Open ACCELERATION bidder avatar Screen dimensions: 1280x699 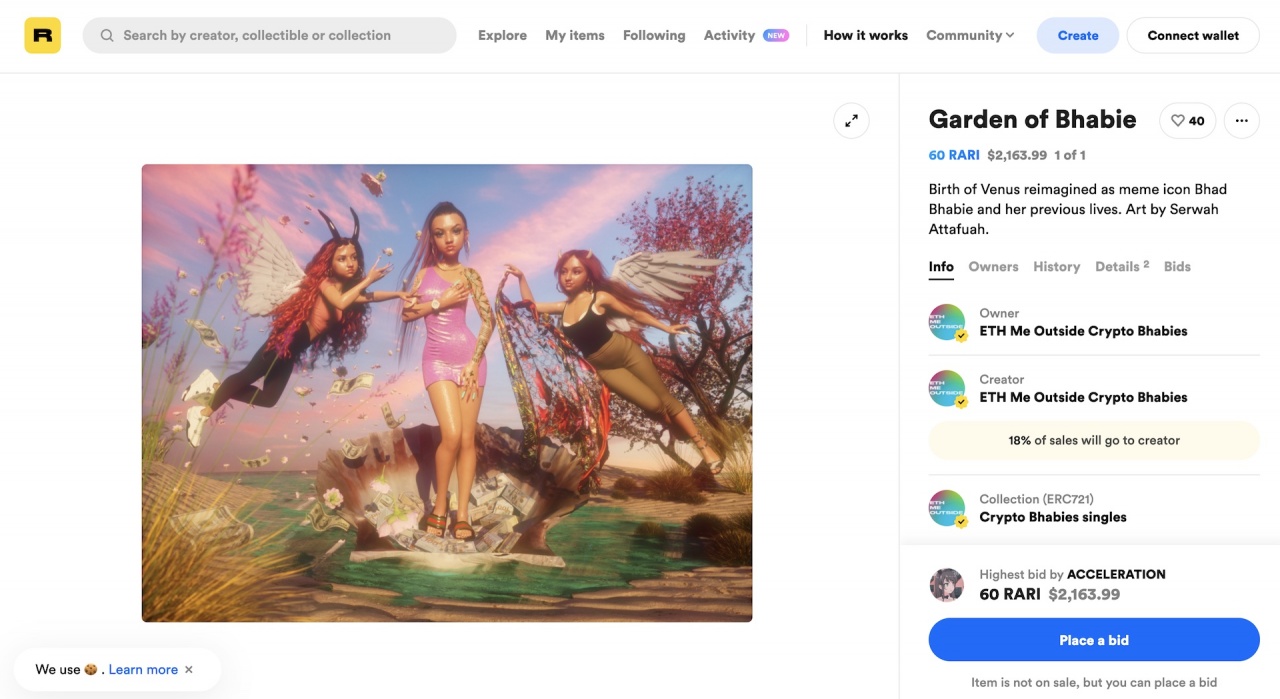pos(947,585)
